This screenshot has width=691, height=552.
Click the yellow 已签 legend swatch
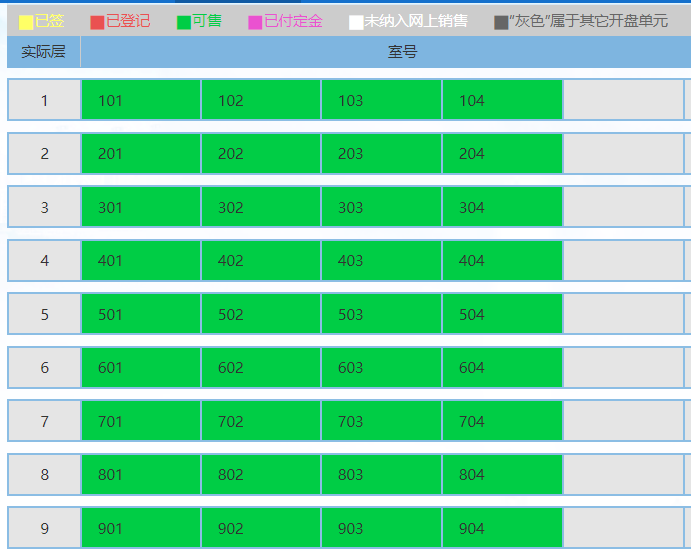point(26,22)
